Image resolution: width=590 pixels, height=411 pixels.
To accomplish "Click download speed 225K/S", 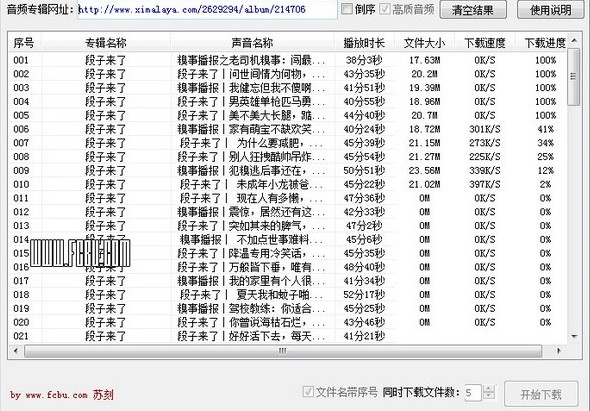I will pyautogui.click(x=485, y=157).
